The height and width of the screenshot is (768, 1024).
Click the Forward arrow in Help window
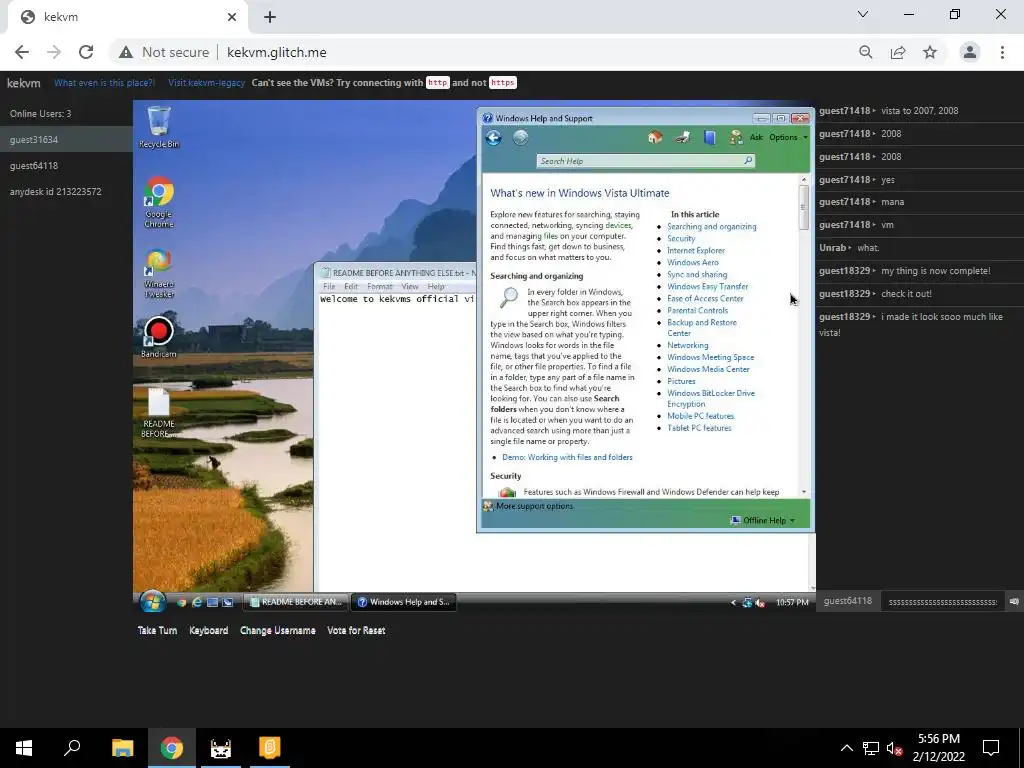click(x=520, y=137)
